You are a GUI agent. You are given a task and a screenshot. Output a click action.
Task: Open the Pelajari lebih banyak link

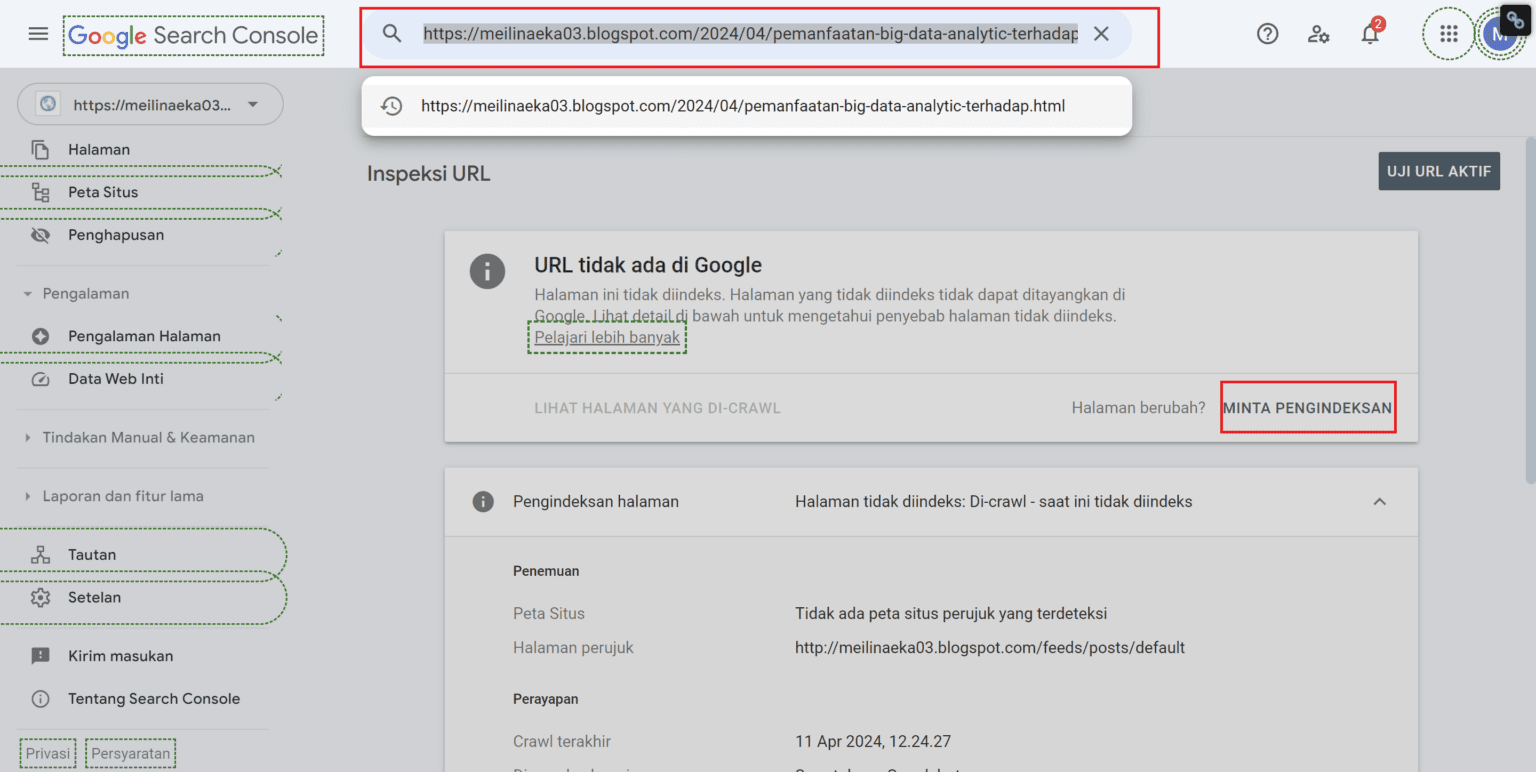[x=606, y=337]
